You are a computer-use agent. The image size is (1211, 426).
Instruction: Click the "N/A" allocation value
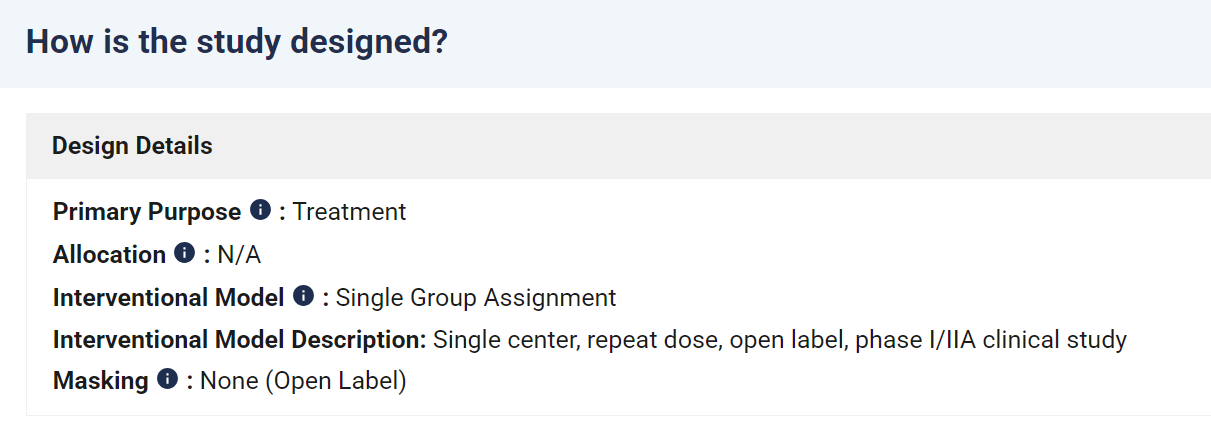(239, 255)
